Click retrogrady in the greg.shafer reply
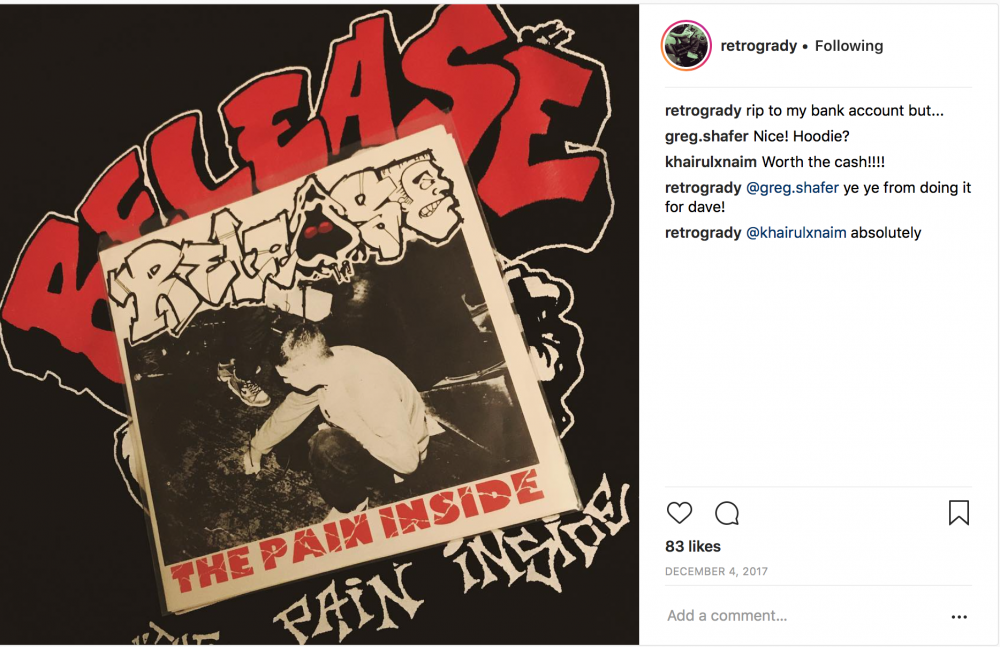 (x=703, y=188)
